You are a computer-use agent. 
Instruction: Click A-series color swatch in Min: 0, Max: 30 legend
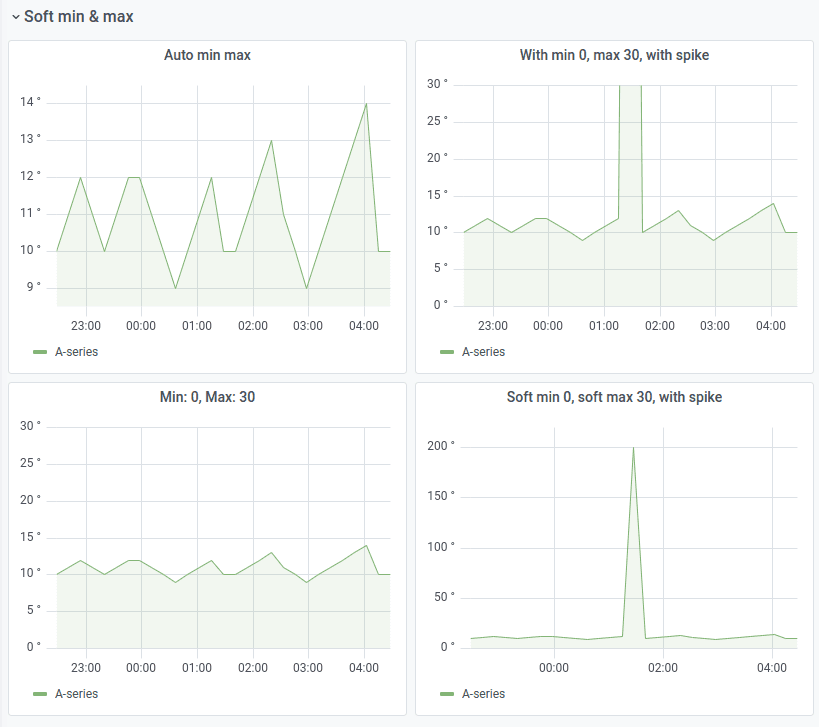40,694
